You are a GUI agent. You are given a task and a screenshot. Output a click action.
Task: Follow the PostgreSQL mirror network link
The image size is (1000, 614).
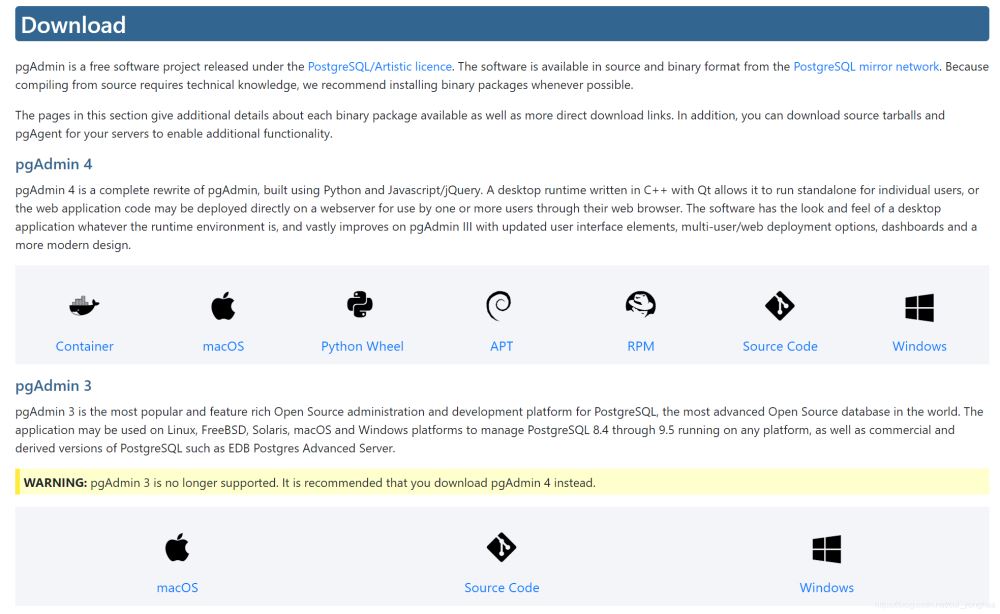pyautogui.click(x=866, y=67)
